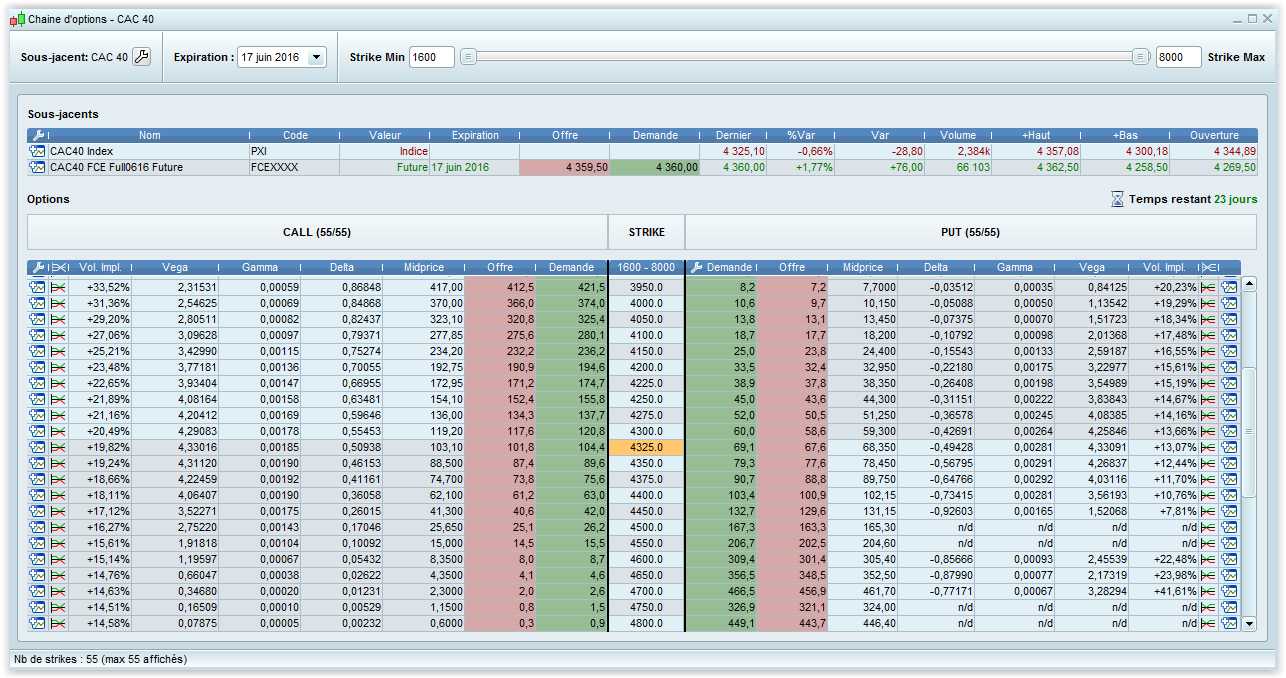Click the Strike Min input field
Image resolution: width=1286 pixels, height=678 pixels.
(x=431, y=57)
